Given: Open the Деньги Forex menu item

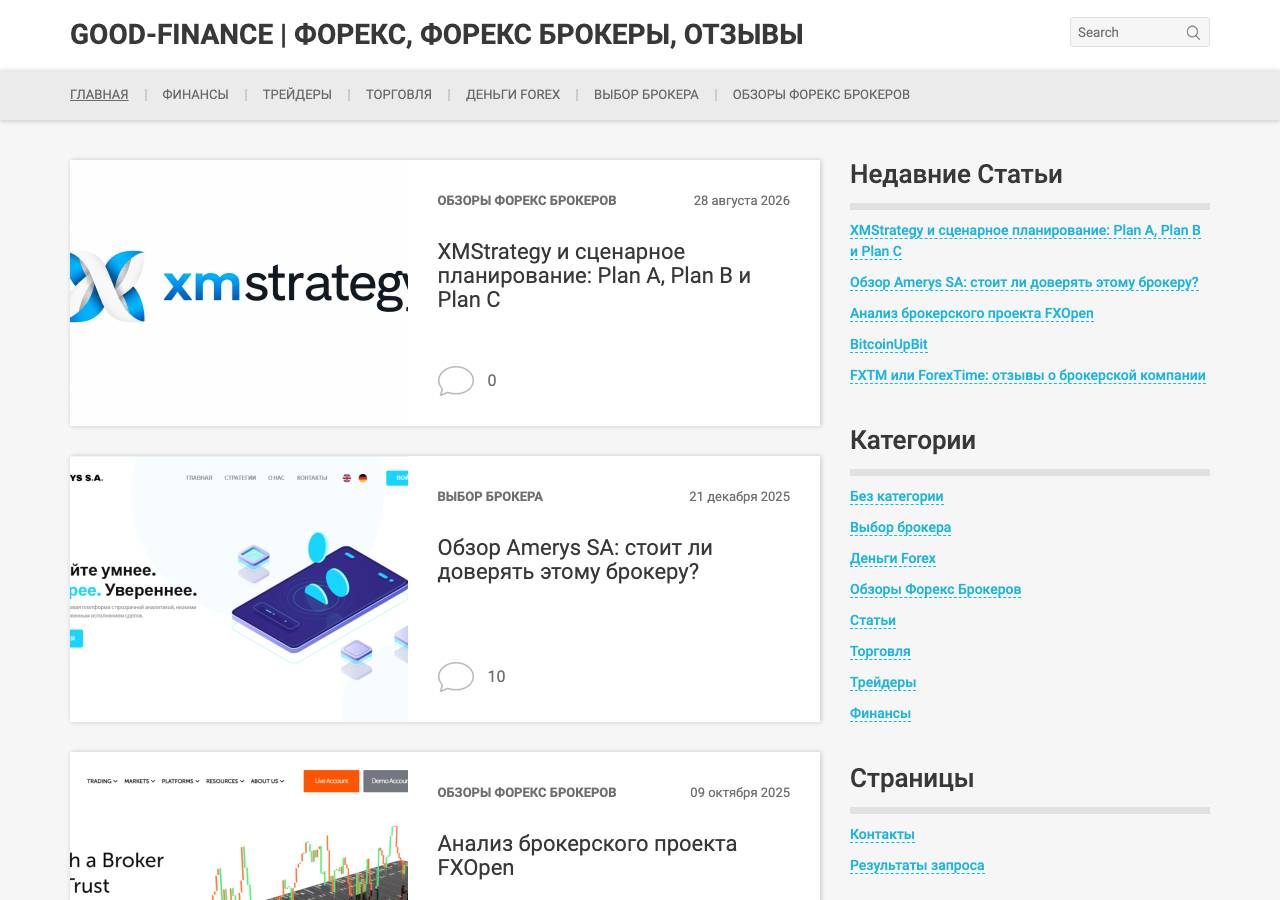Looking at the screenshot, I should coord(513,94).
